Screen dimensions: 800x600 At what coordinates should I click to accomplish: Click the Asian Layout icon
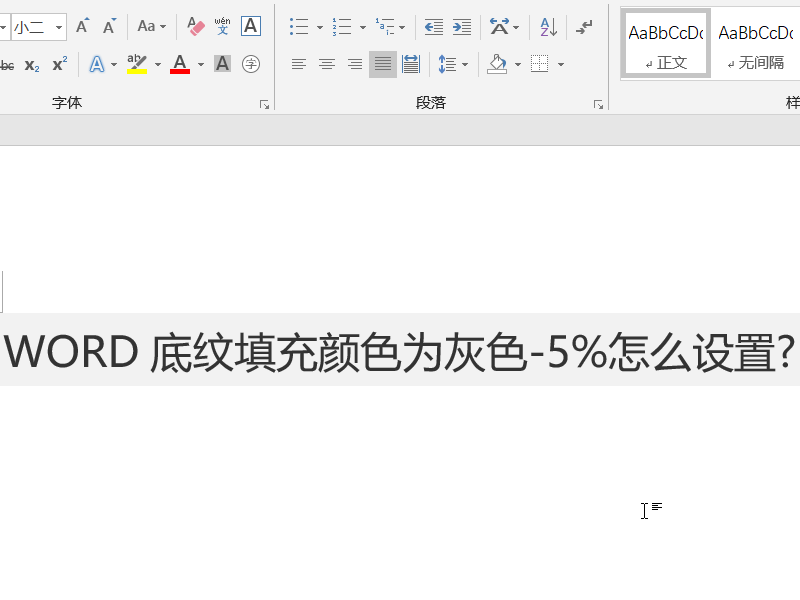click(x=499, y=27)
